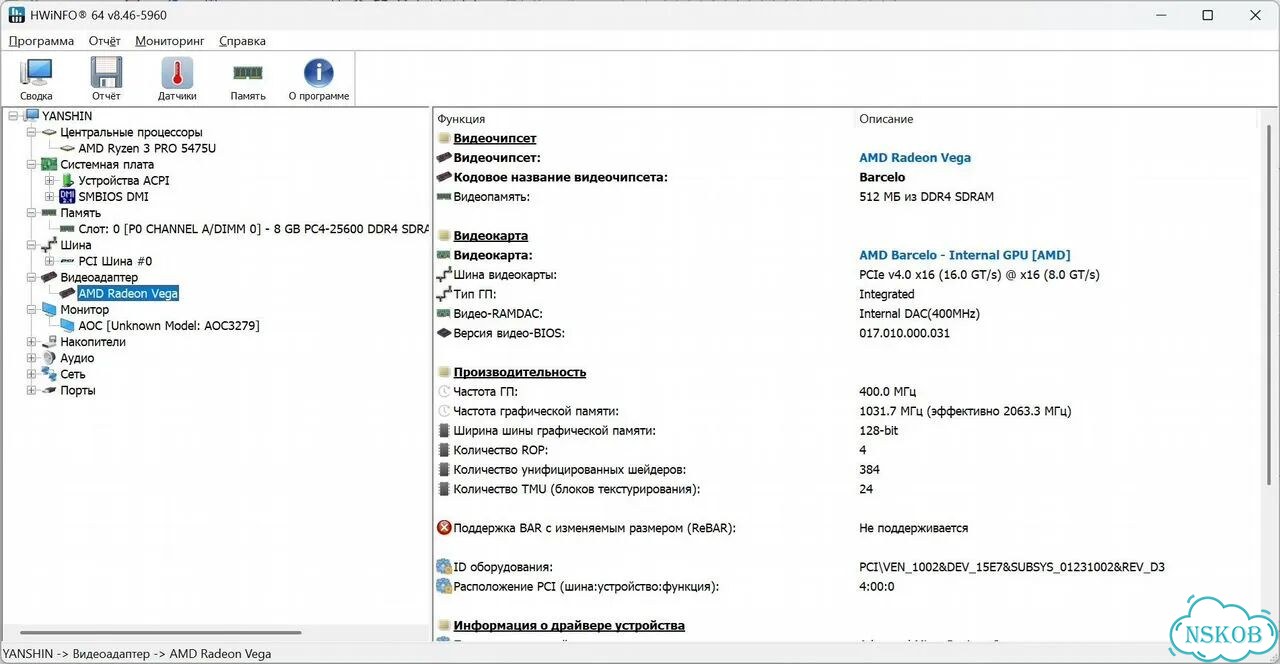Expand the PCI Шина #0 node

click(50, 261)
